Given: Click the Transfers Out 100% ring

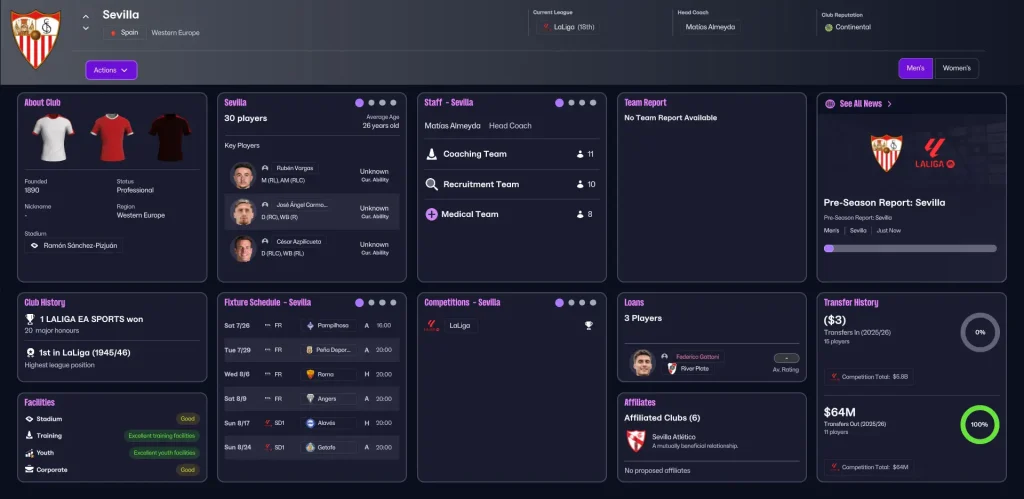Looking at the screenshot, I should [980, 425].
